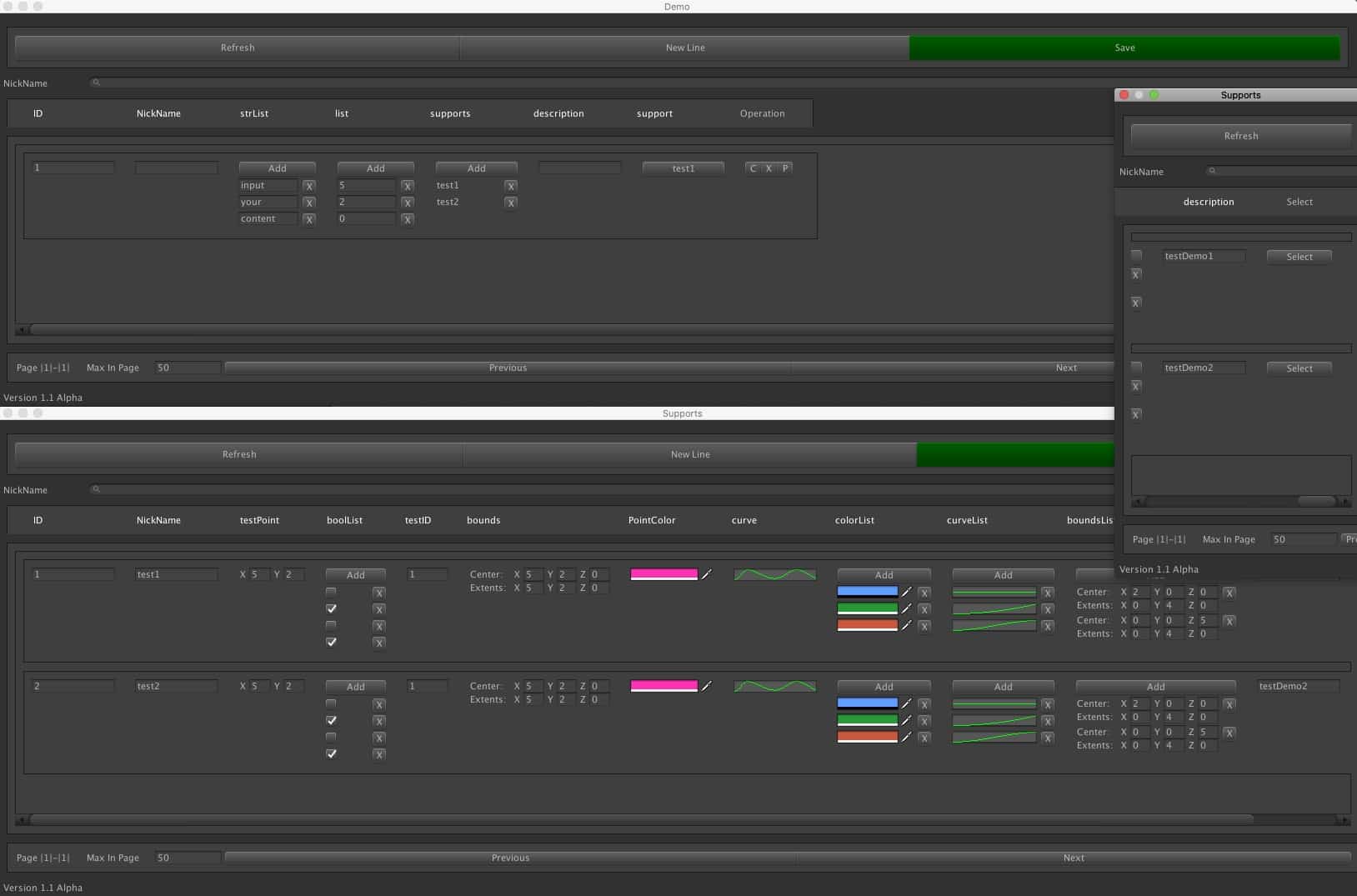The width and height of the screenshot is (1357, 896).
Task: Click the green Save button
Action: point(1124,48)
